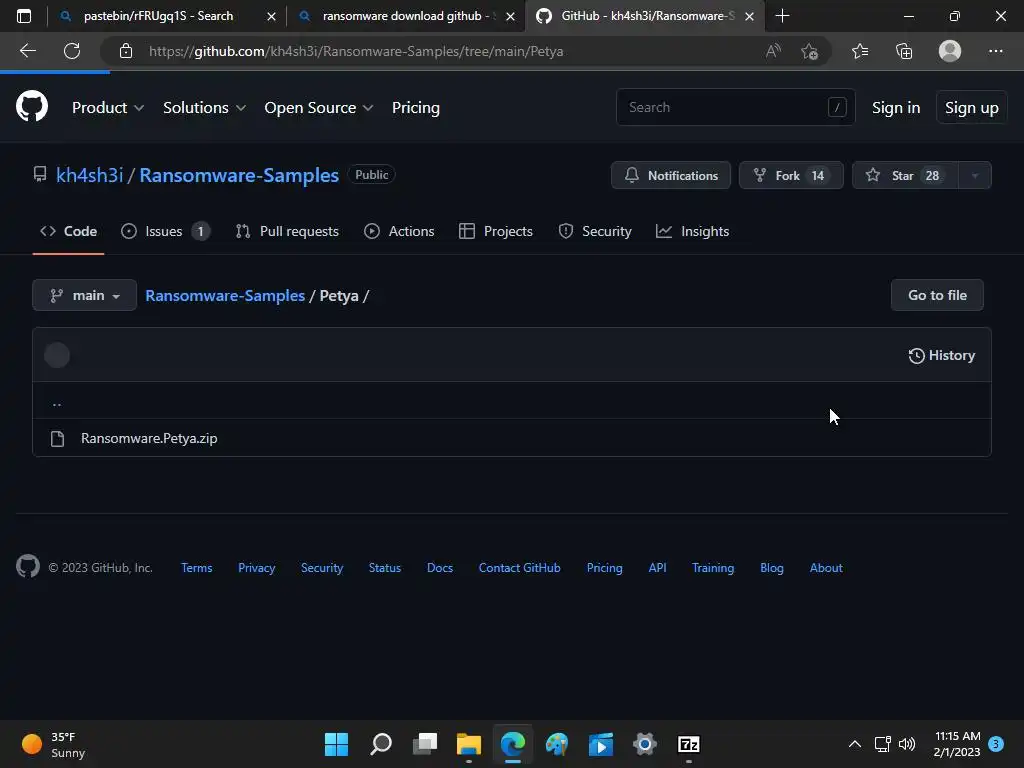The width and height of the screenshot is (1024, 768).
Task: Open volume control in system tray
Action: [x=907, y=744]
